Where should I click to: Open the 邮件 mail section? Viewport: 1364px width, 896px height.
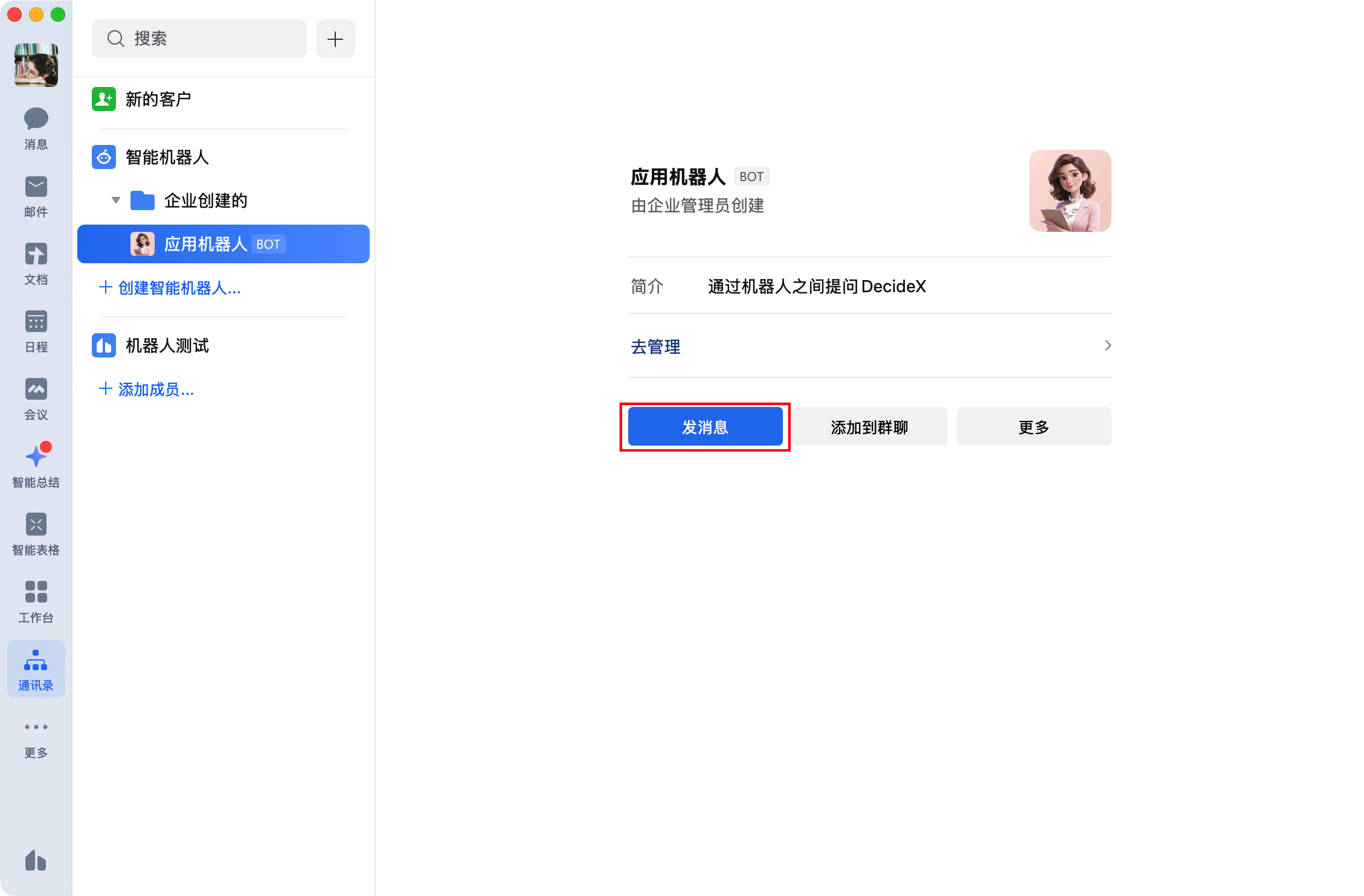point(36,196)
